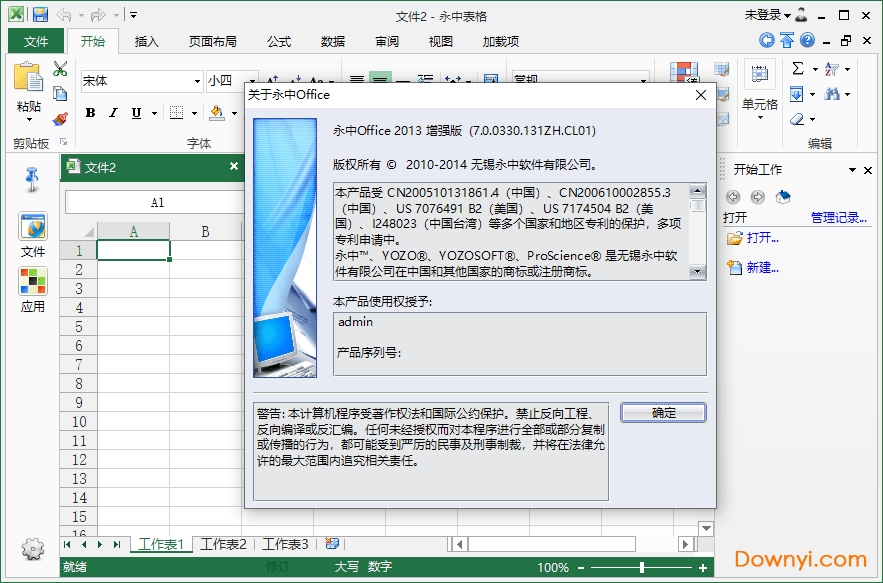
Task: Click the Paste icon in clipboard group
Action: (28, 85)
